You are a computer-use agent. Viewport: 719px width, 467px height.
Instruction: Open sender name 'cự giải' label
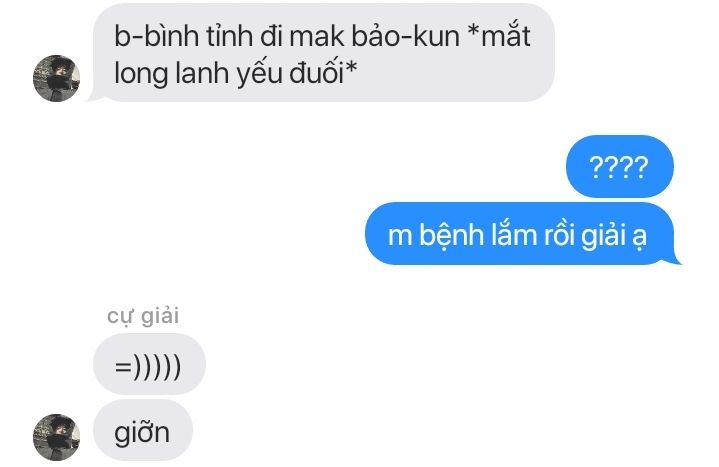[x=143, y=317]
